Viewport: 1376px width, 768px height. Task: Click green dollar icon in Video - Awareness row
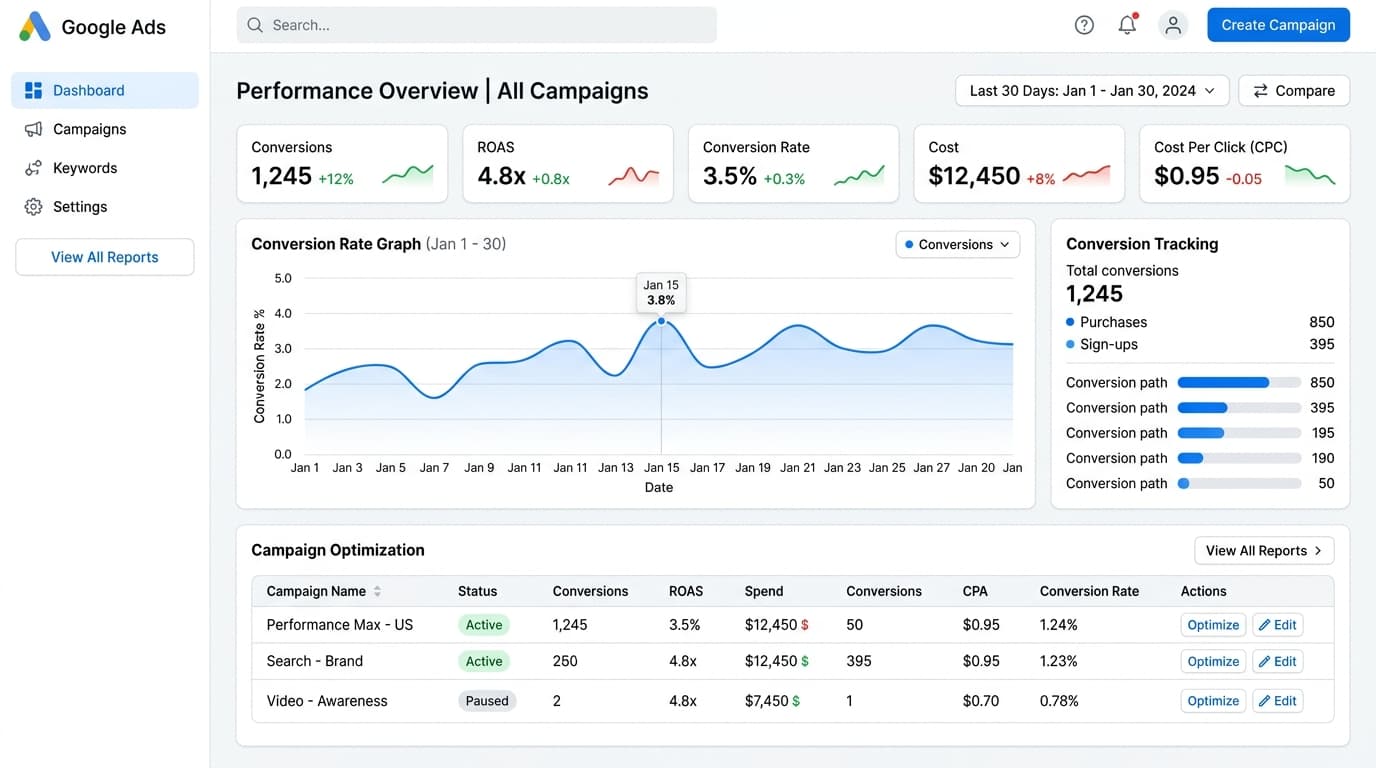796,701
